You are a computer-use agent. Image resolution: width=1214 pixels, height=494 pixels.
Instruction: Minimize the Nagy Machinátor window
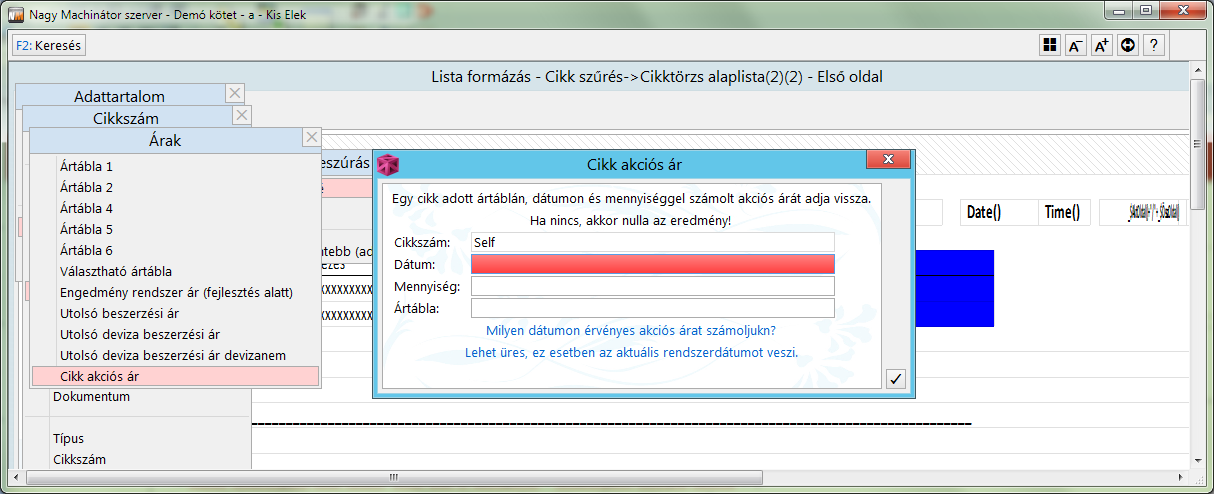(1119, 10)
